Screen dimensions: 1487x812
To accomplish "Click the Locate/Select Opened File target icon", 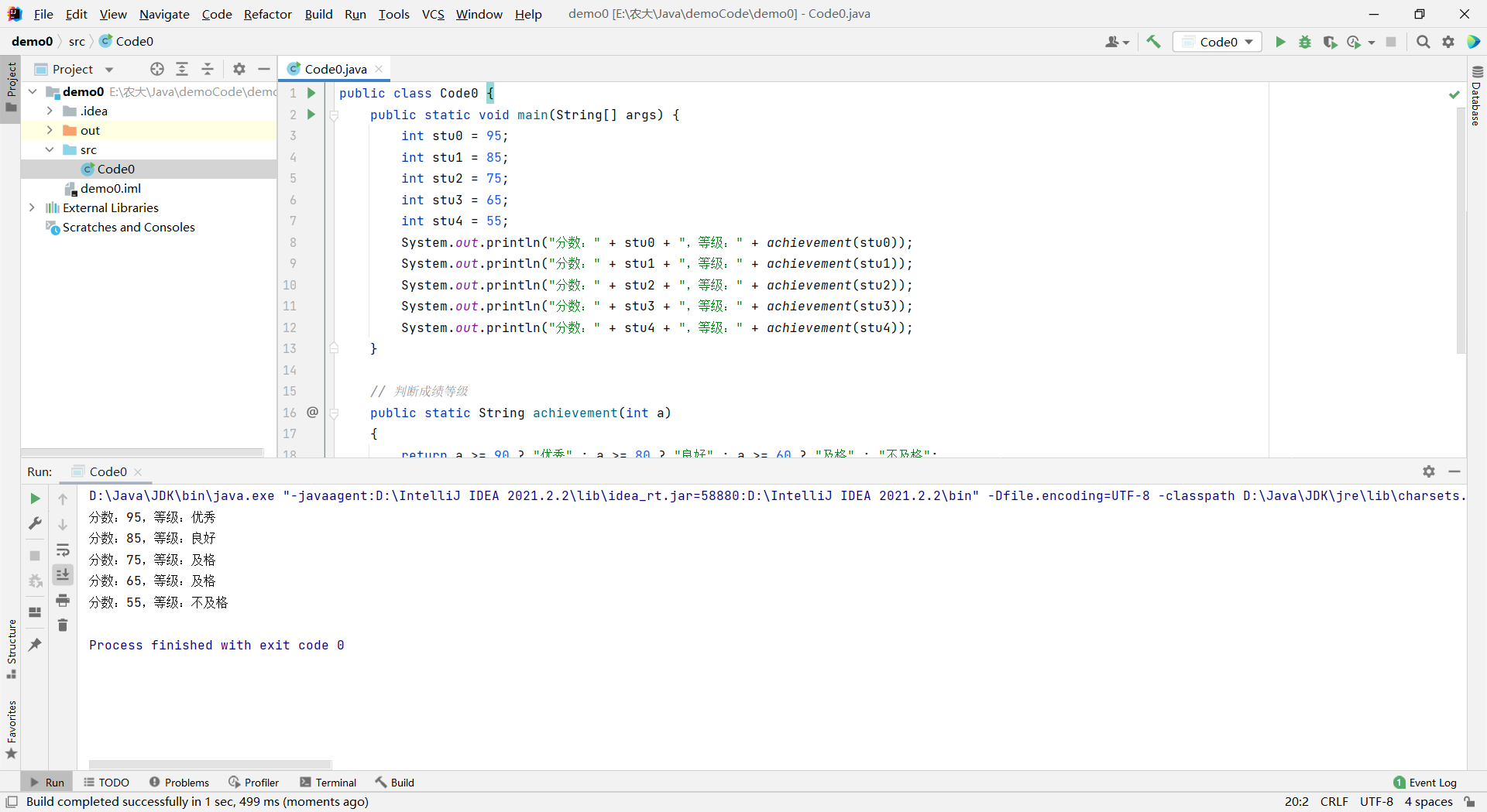I will (x=157, y=69).
